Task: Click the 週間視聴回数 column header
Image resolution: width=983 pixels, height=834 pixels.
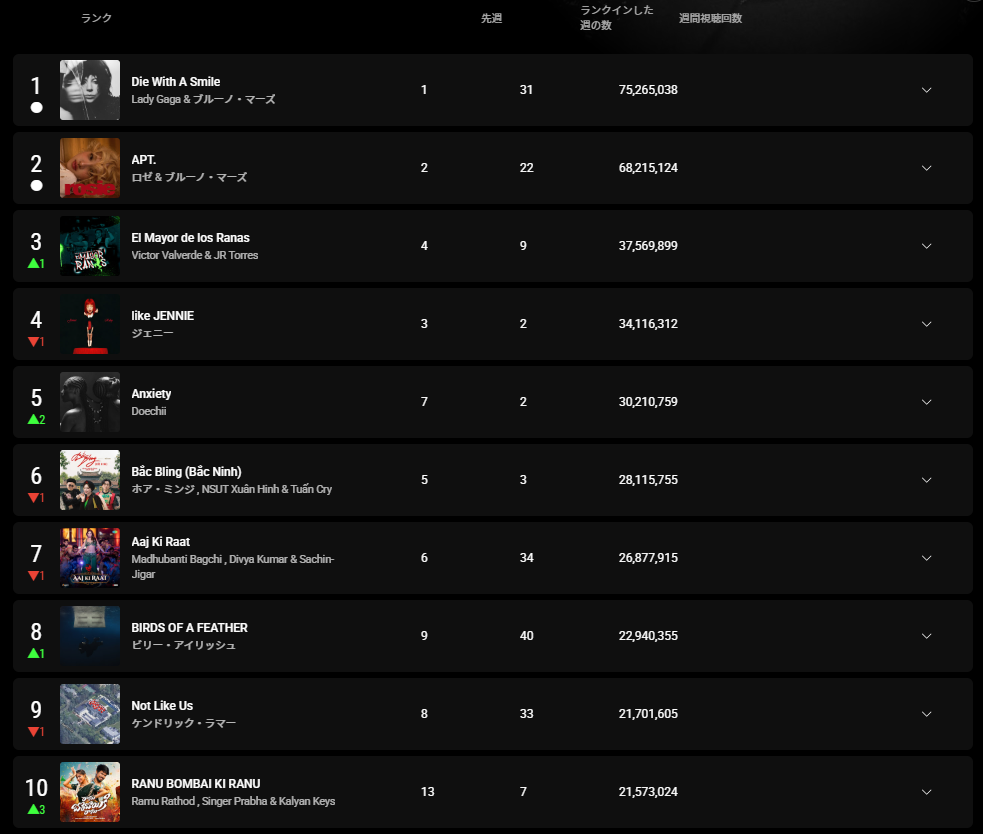Action: coord(710,18)
